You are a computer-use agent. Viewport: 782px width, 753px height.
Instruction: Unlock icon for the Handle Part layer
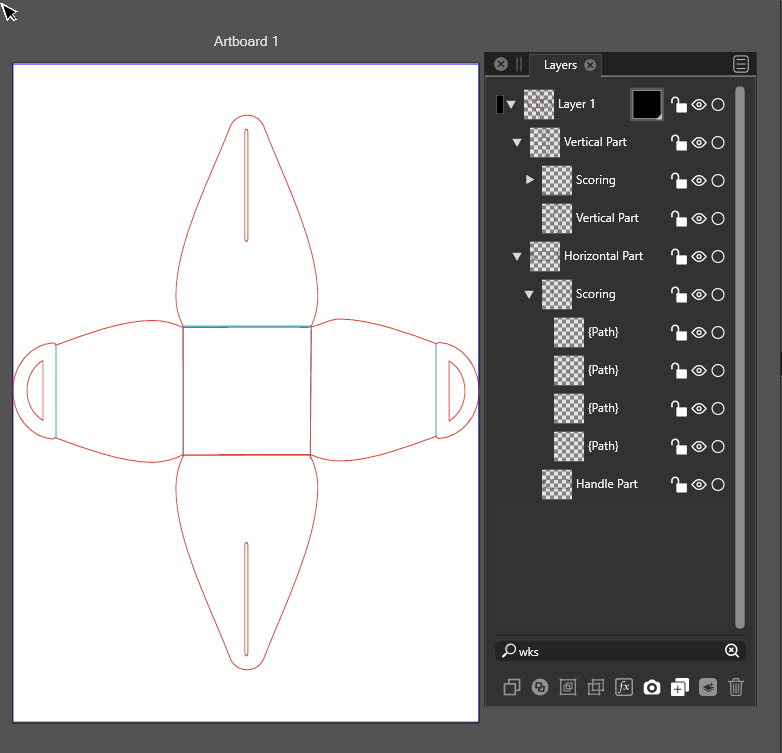click(678, 485)
